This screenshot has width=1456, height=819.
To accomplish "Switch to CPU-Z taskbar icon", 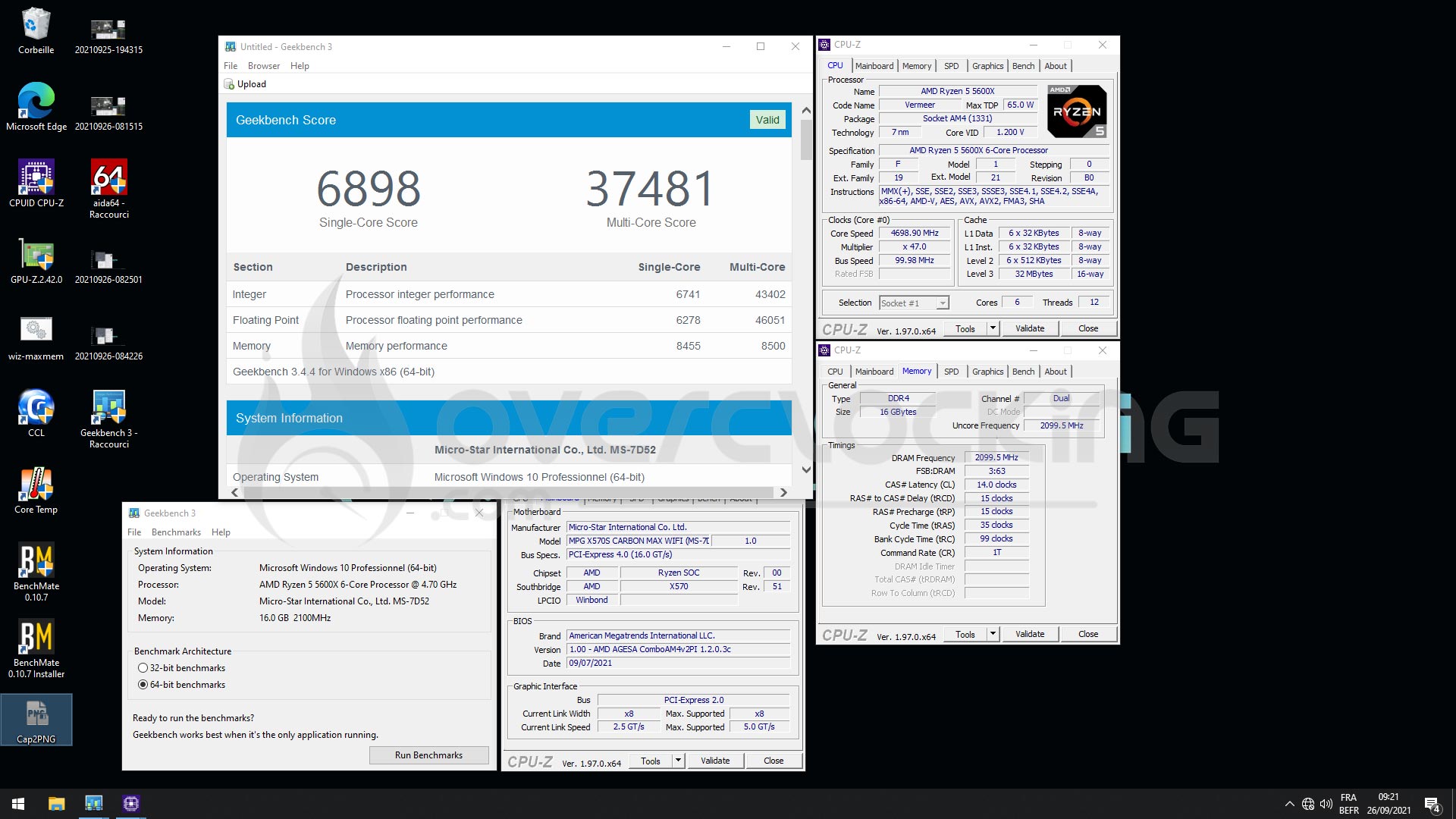I will [130, 804].
